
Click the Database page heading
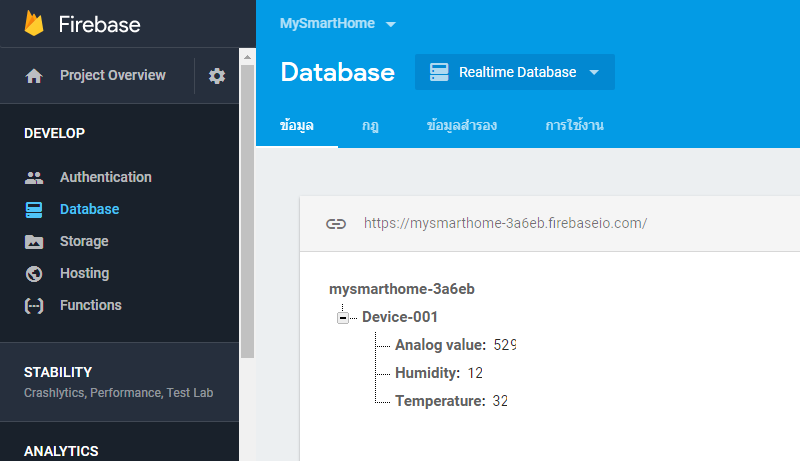coord(338,72)
